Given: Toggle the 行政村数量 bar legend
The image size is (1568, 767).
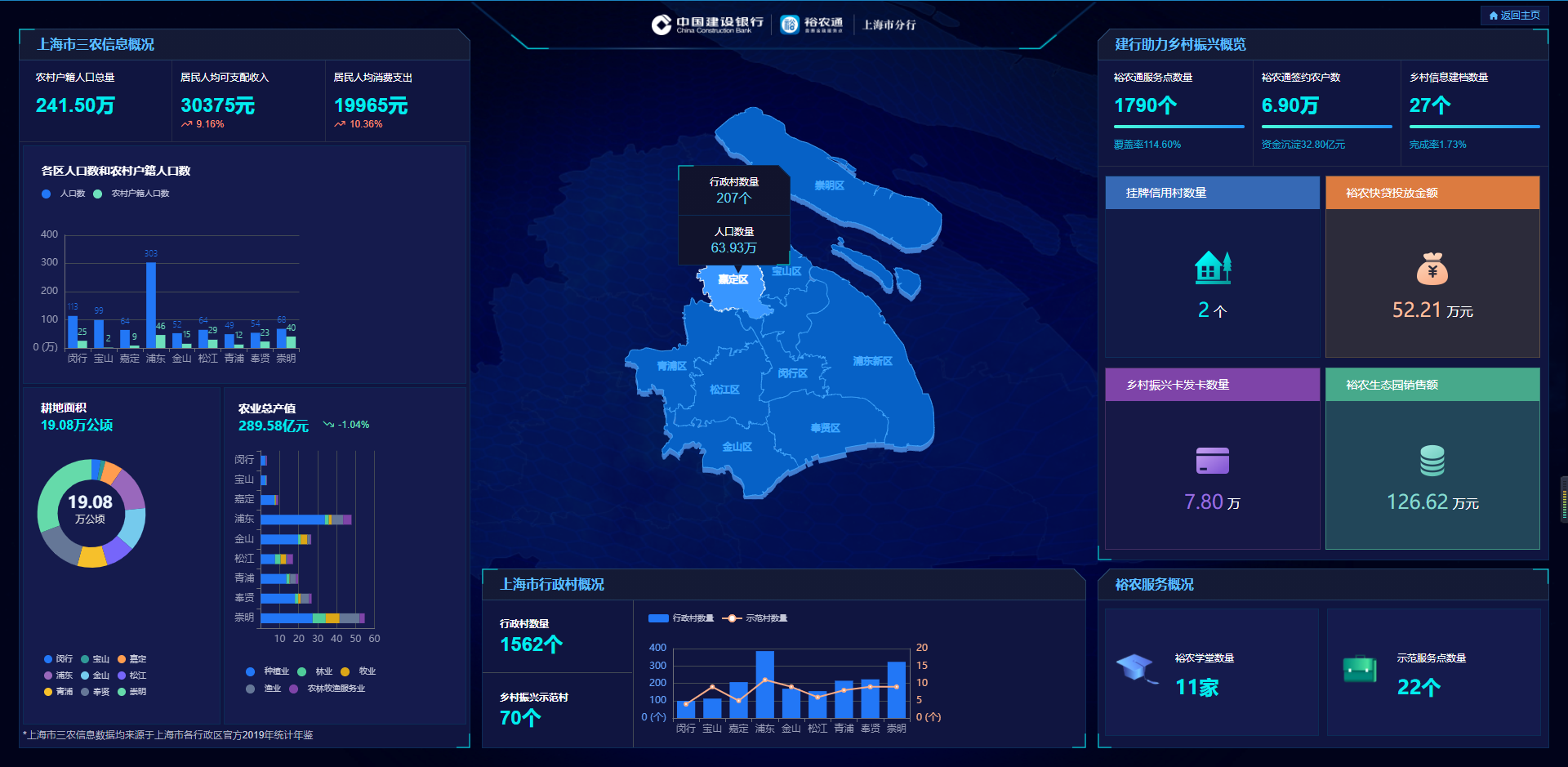Looking at the screenshot, I should coord(681,618).
